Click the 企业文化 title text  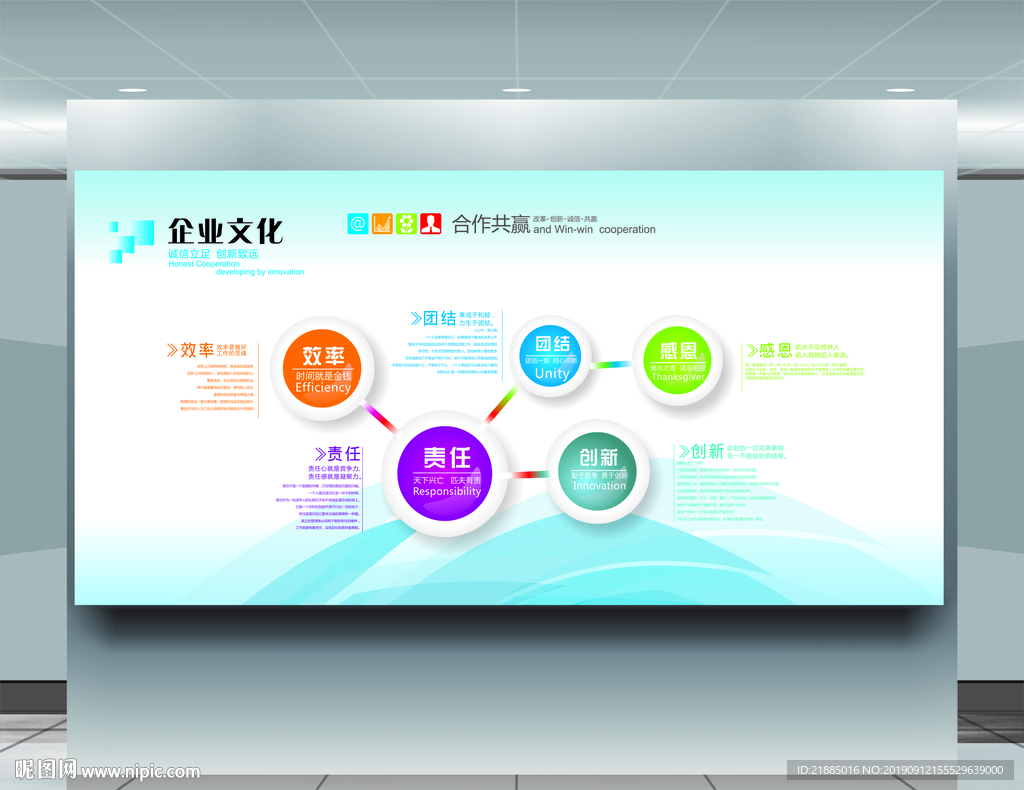pyautogui.click(x=225, y=231)
